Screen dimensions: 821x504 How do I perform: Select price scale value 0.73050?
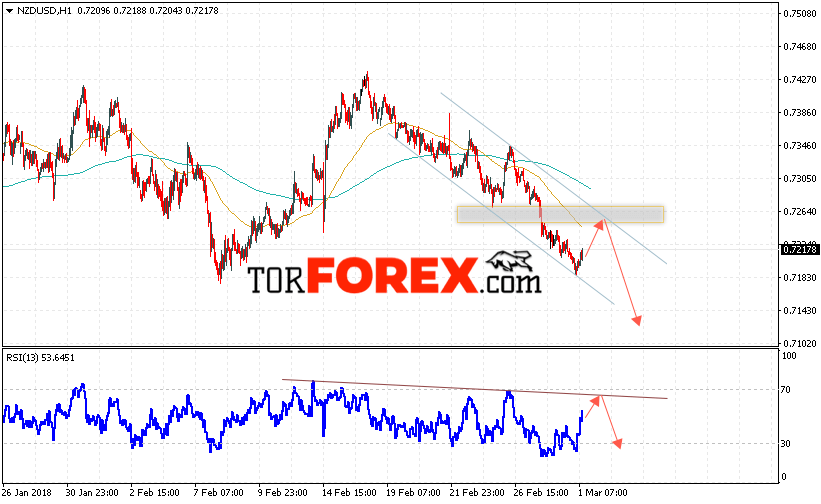[800, 178]
